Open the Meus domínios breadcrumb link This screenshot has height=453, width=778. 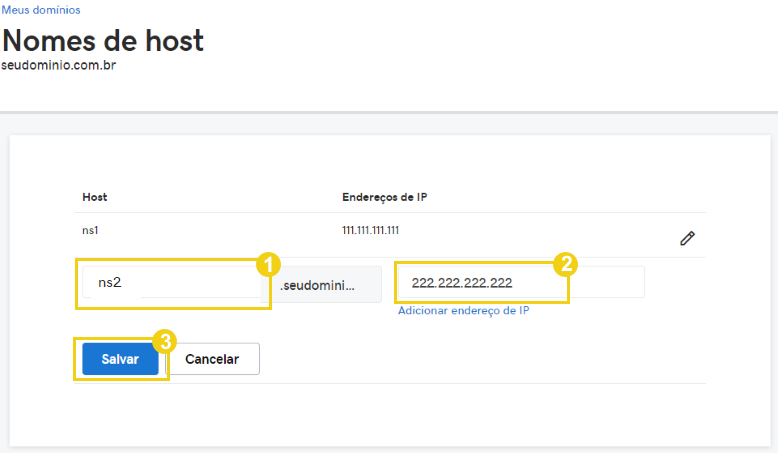[41, 10]
